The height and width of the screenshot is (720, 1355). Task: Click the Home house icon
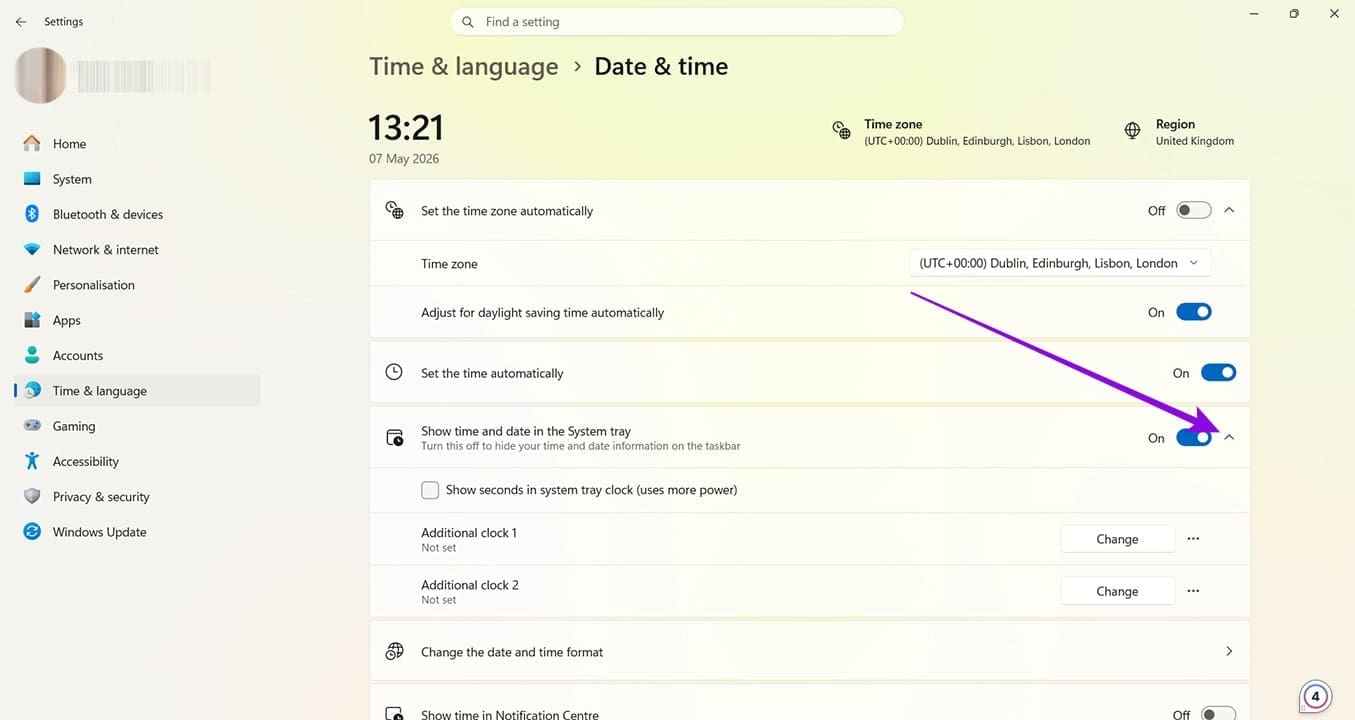click(x=32, y=143)
